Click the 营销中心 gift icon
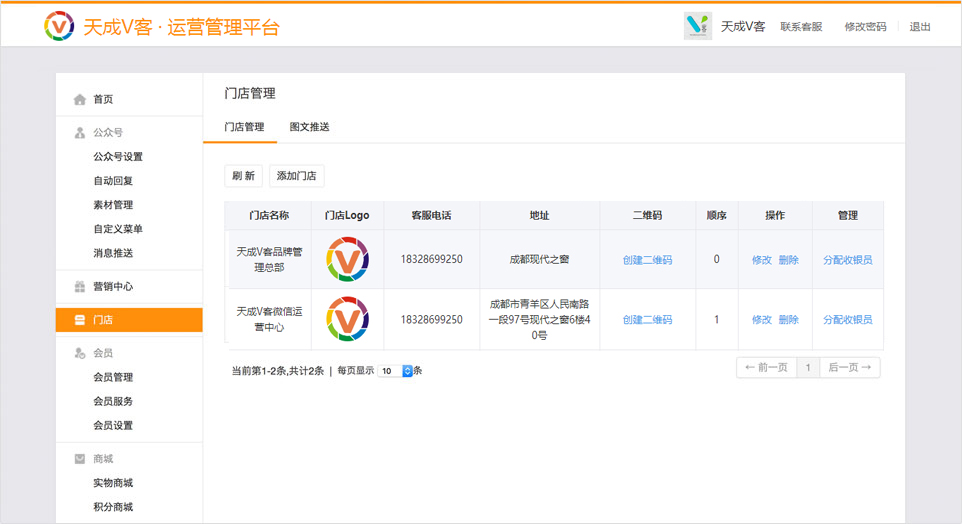 click(x=80, y=287)
